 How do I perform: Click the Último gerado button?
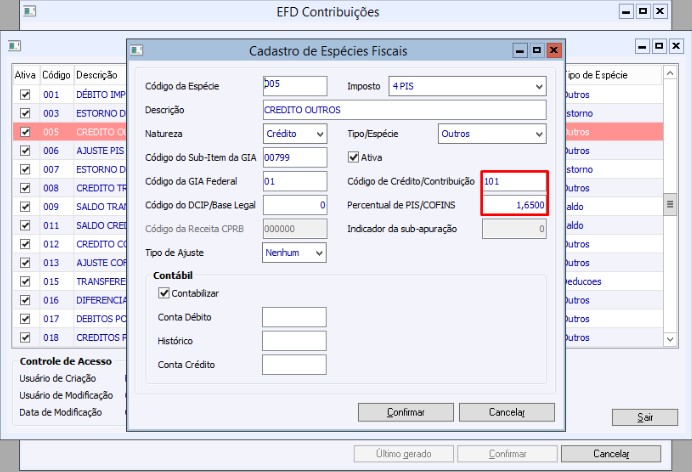[x=403, y=453]
